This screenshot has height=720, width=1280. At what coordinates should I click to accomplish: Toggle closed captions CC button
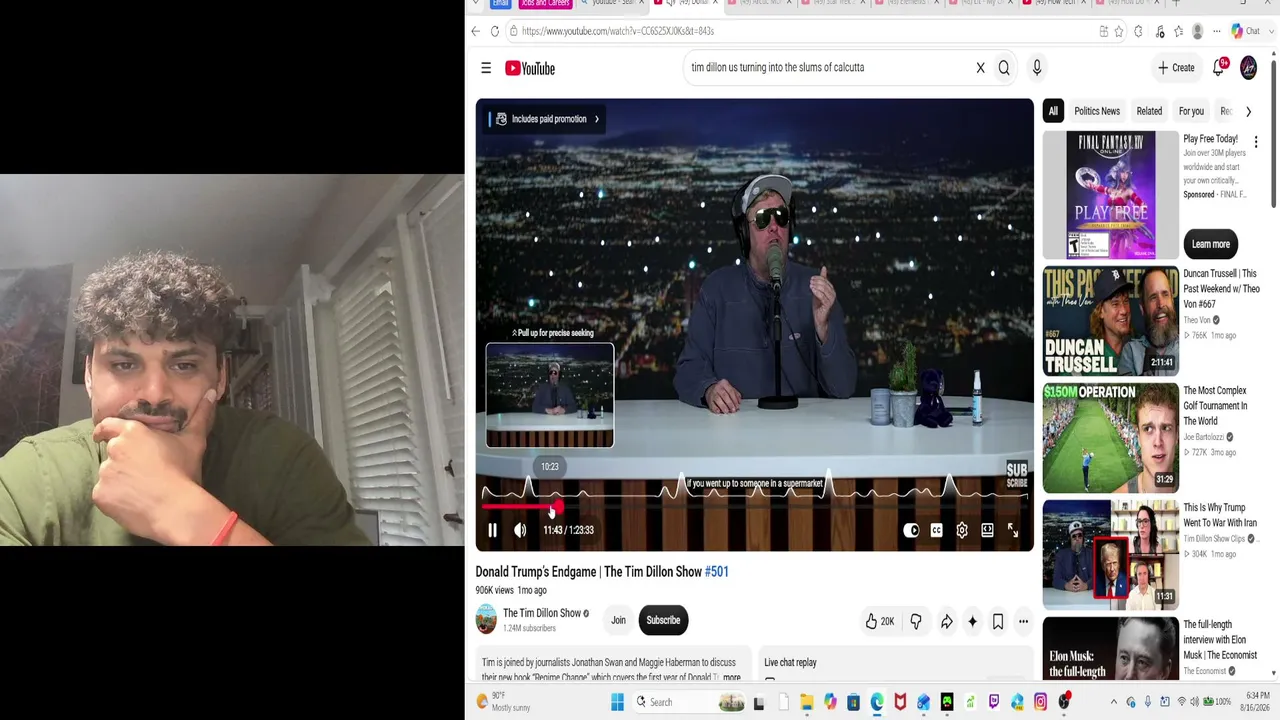coord(936,531)
